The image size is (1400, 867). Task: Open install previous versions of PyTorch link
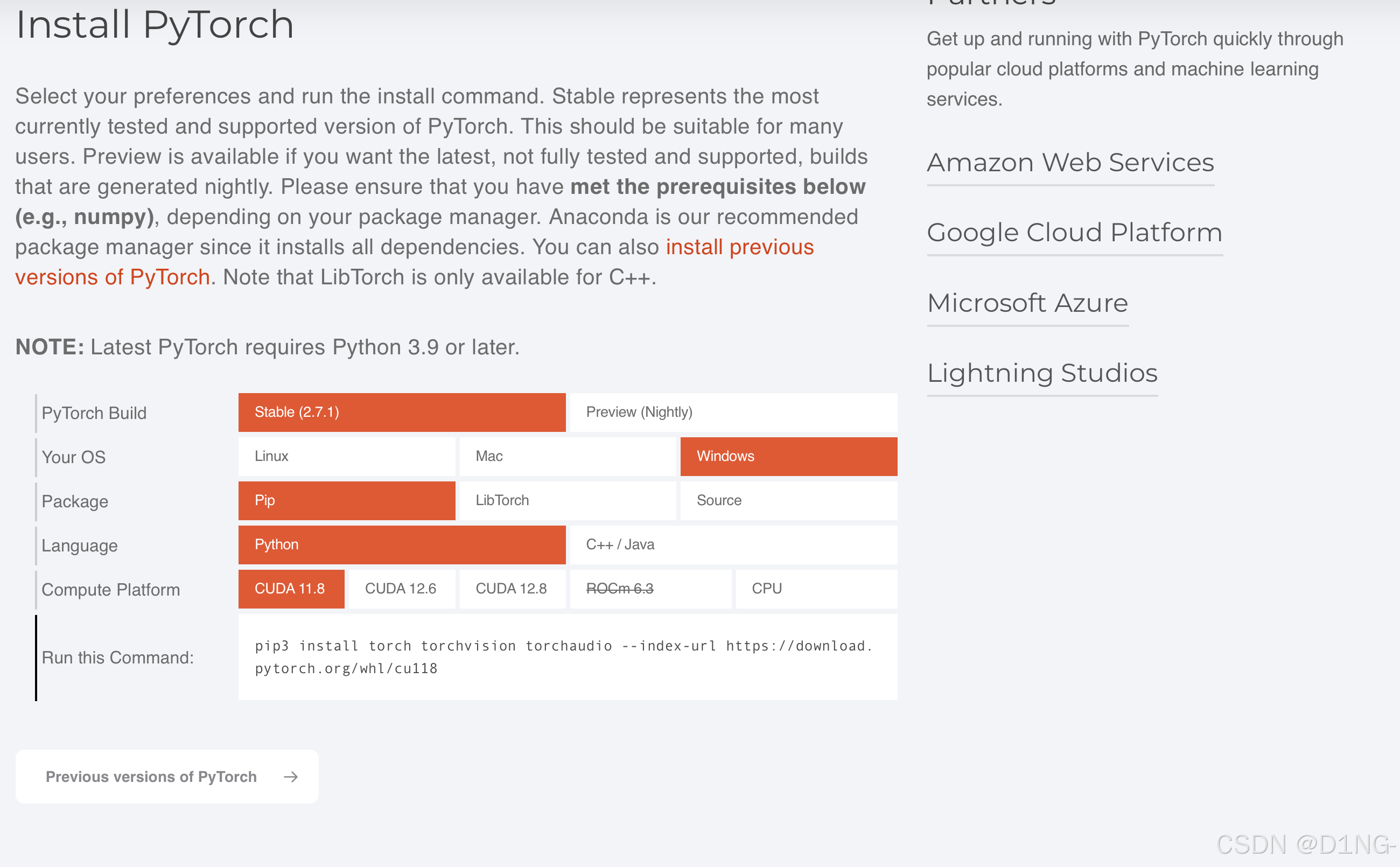point(739,247)
